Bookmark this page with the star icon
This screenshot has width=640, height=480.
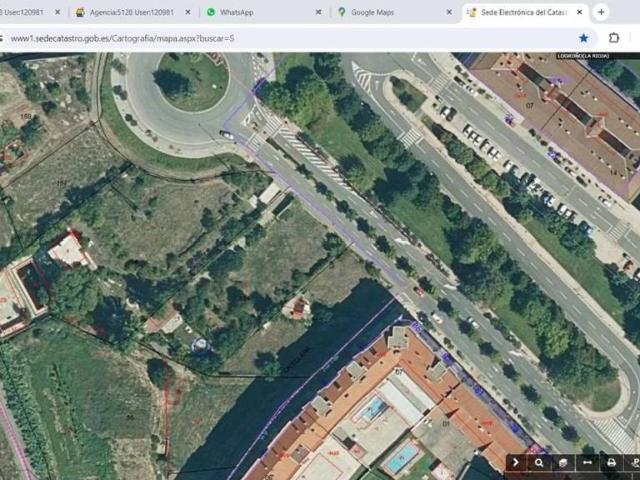586,37
